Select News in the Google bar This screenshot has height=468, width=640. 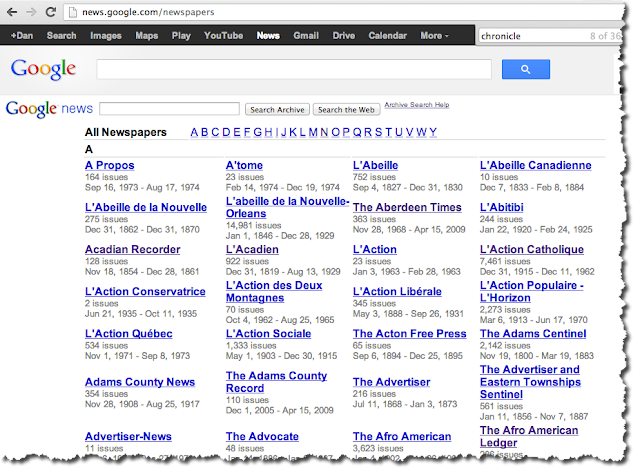268,35
